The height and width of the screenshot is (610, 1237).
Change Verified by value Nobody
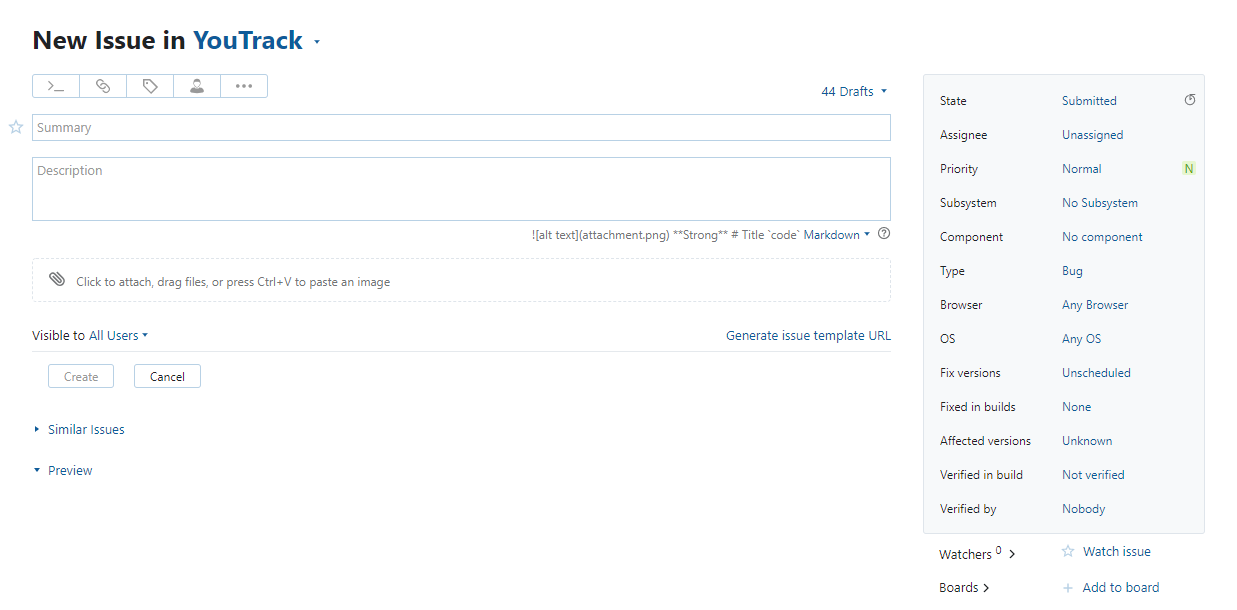click(x=1083, y=509)
